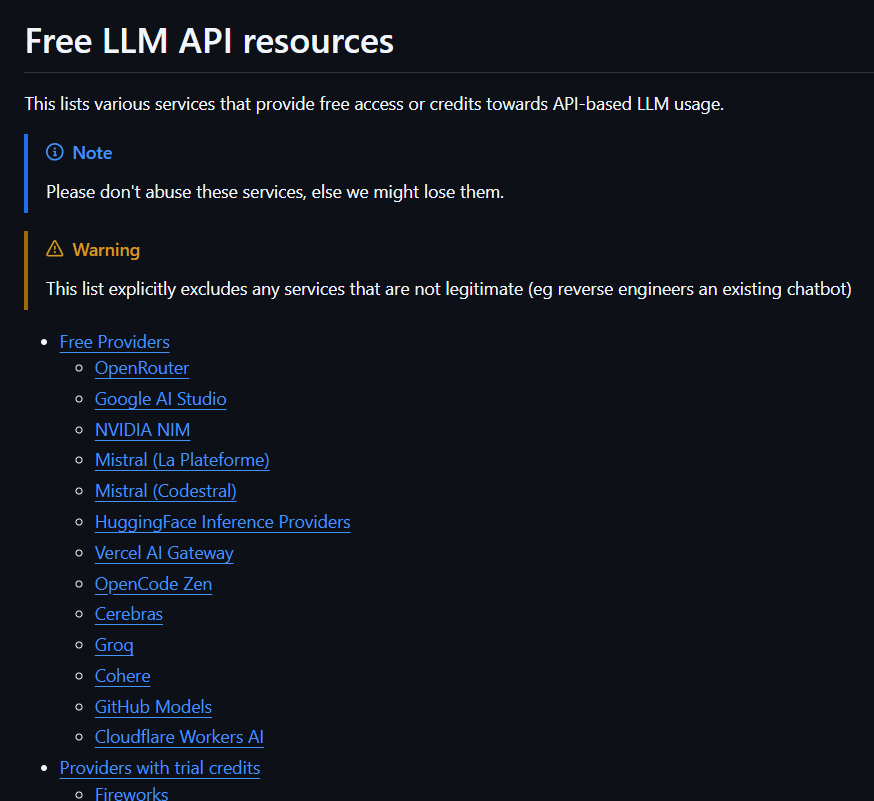Select Mistral (Codestral) link
The image size is (874, 801).
[x=166, y=491]
